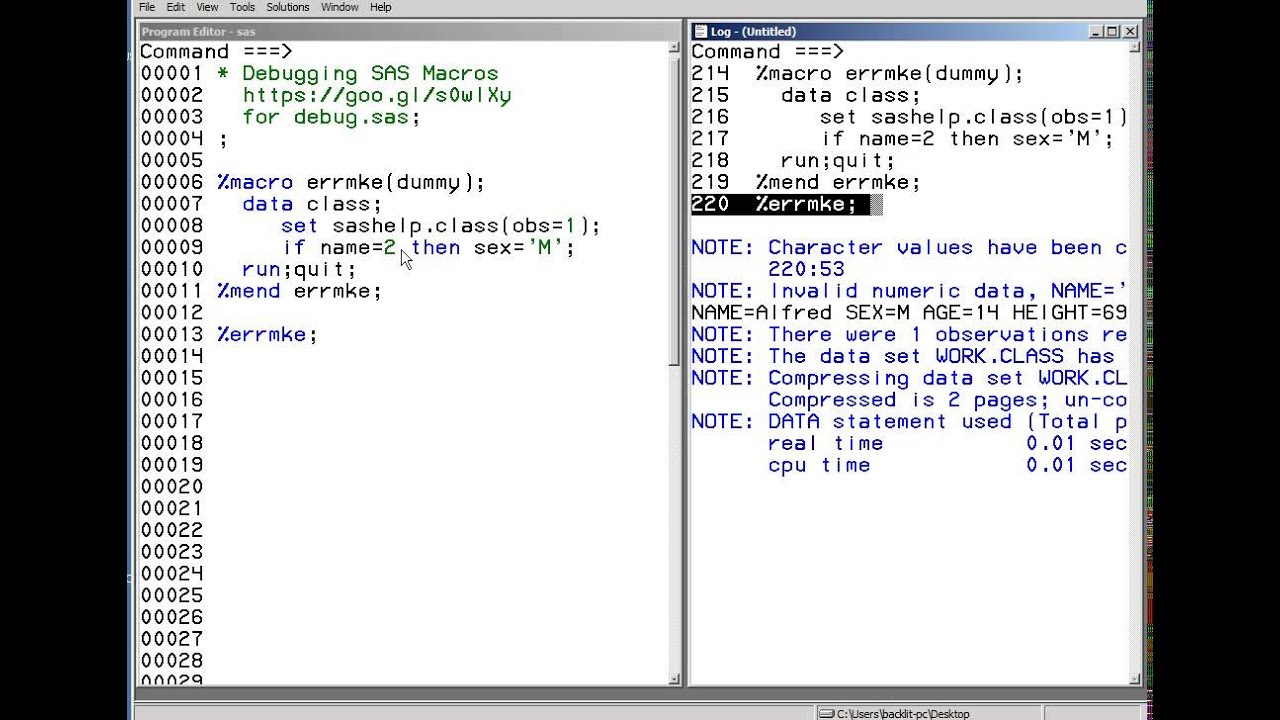Image resolution: width=1280 pixels, height=720 pixels.
Task: Click highlighted log line 220 %errmke;
Action: [786, 205]
